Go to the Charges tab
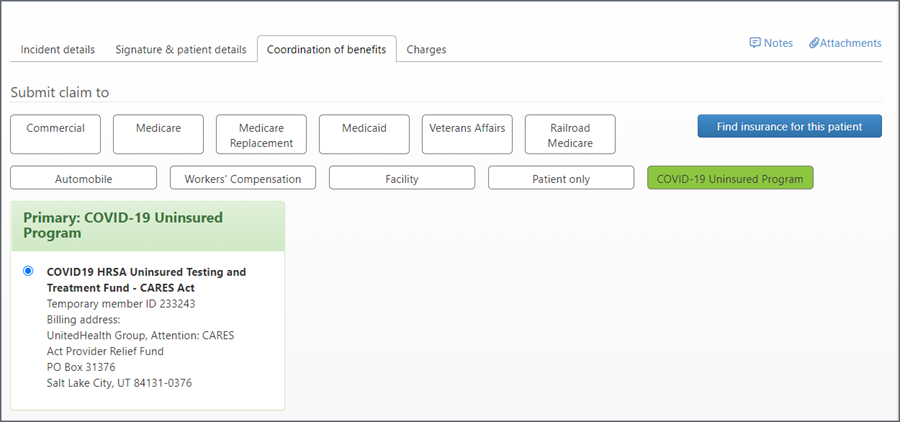This screenshot has height=422, width=900. (x=426, y=49)
